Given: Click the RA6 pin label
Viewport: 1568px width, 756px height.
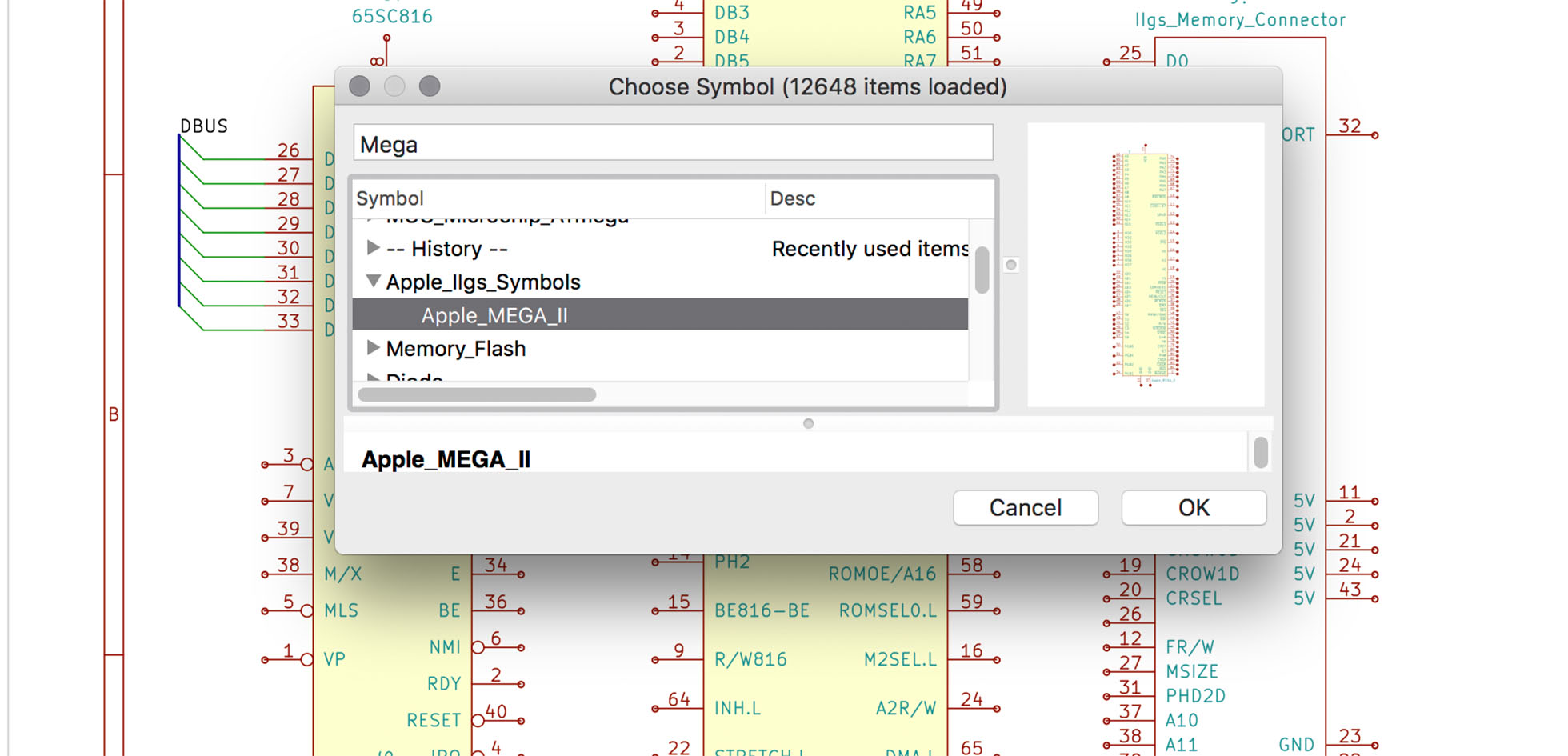Looking at the screenshot, I should 919,37.
